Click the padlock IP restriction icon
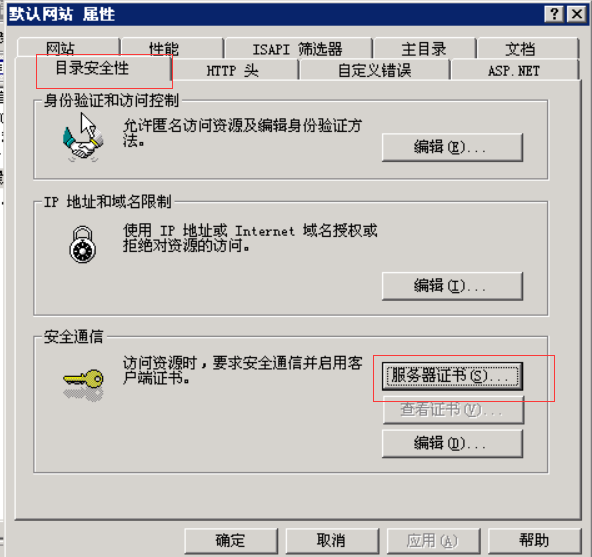The width and height of the screenshot is (592, 557). 83,245
